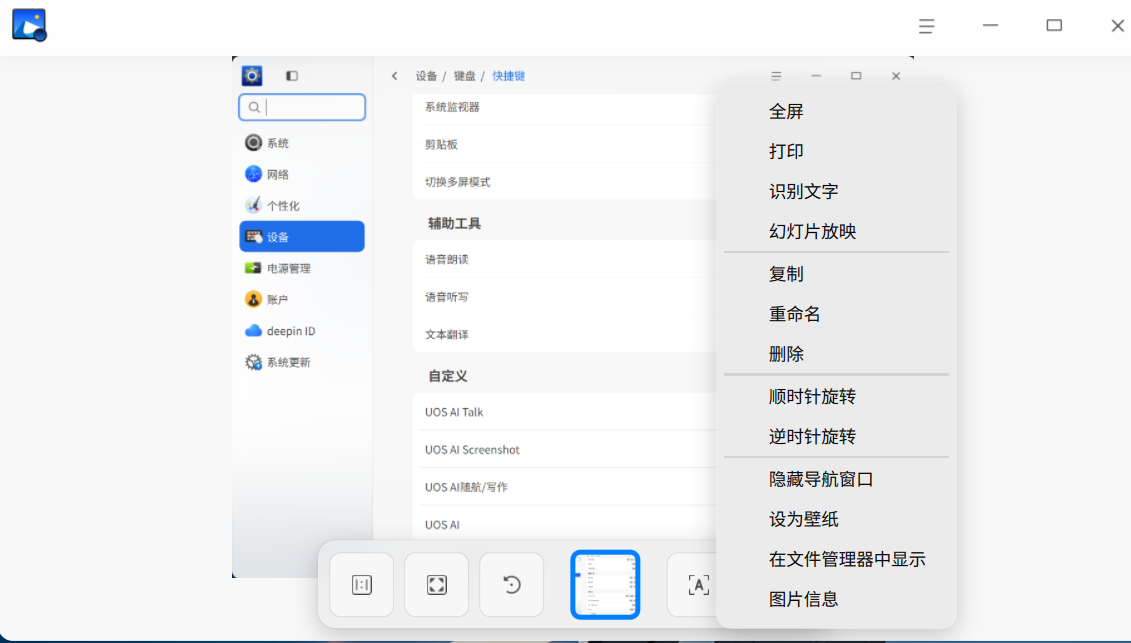
Task: Click the image viewer app logo icon
Action: point(30,25)
